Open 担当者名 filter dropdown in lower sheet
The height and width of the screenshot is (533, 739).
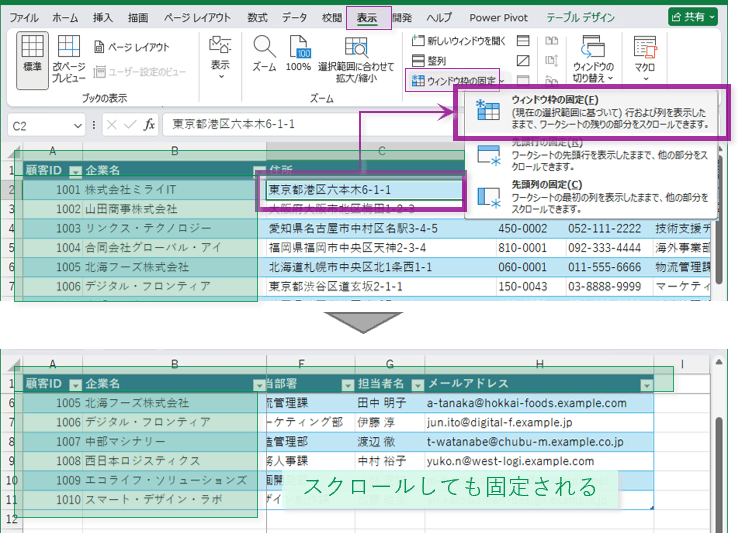418,385
